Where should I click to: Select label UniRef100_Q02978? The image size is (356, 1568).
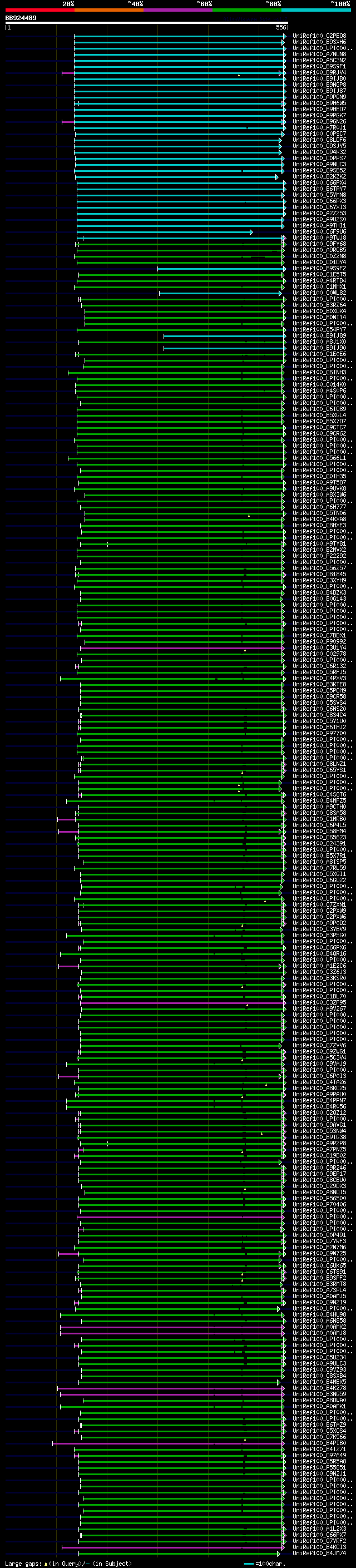(x=319, y=654)
